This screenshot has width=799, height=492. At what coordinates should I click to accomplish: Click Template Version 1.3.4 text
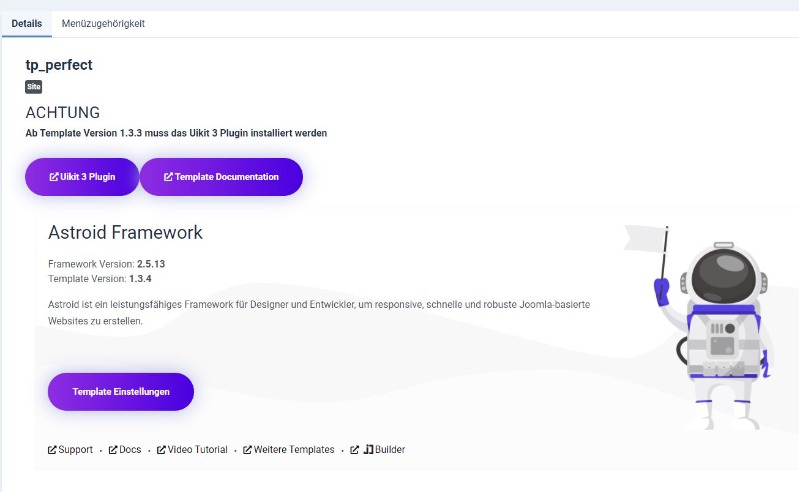click(100, 279)
